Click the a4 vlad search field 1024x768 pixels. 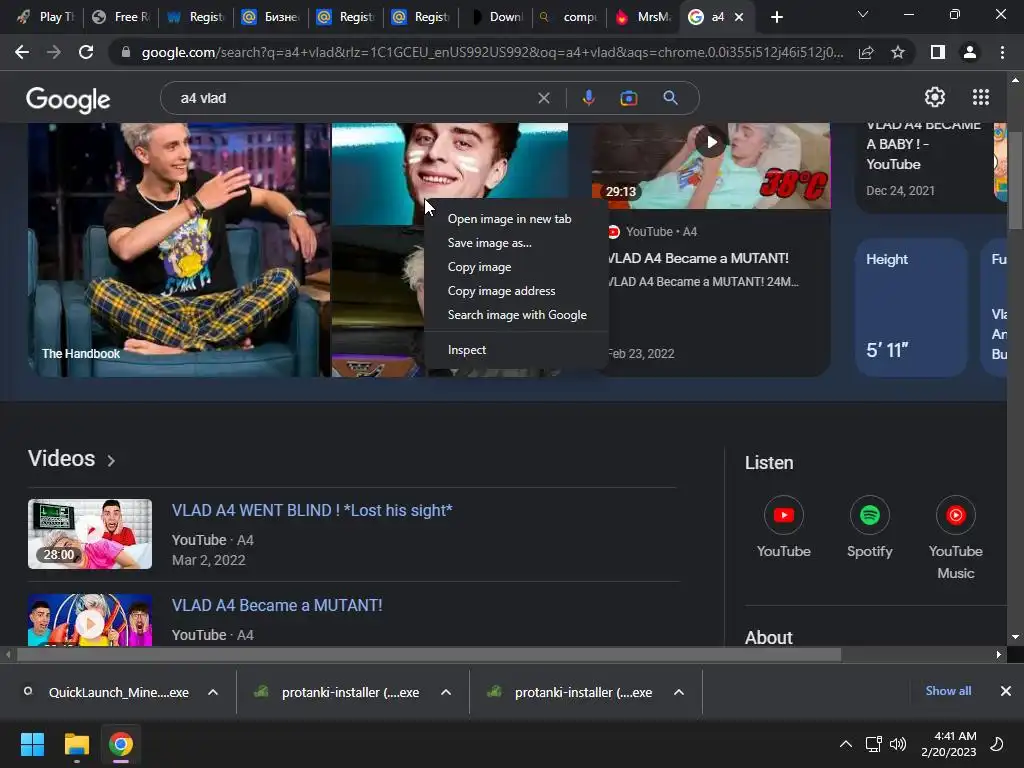[353, 98]
